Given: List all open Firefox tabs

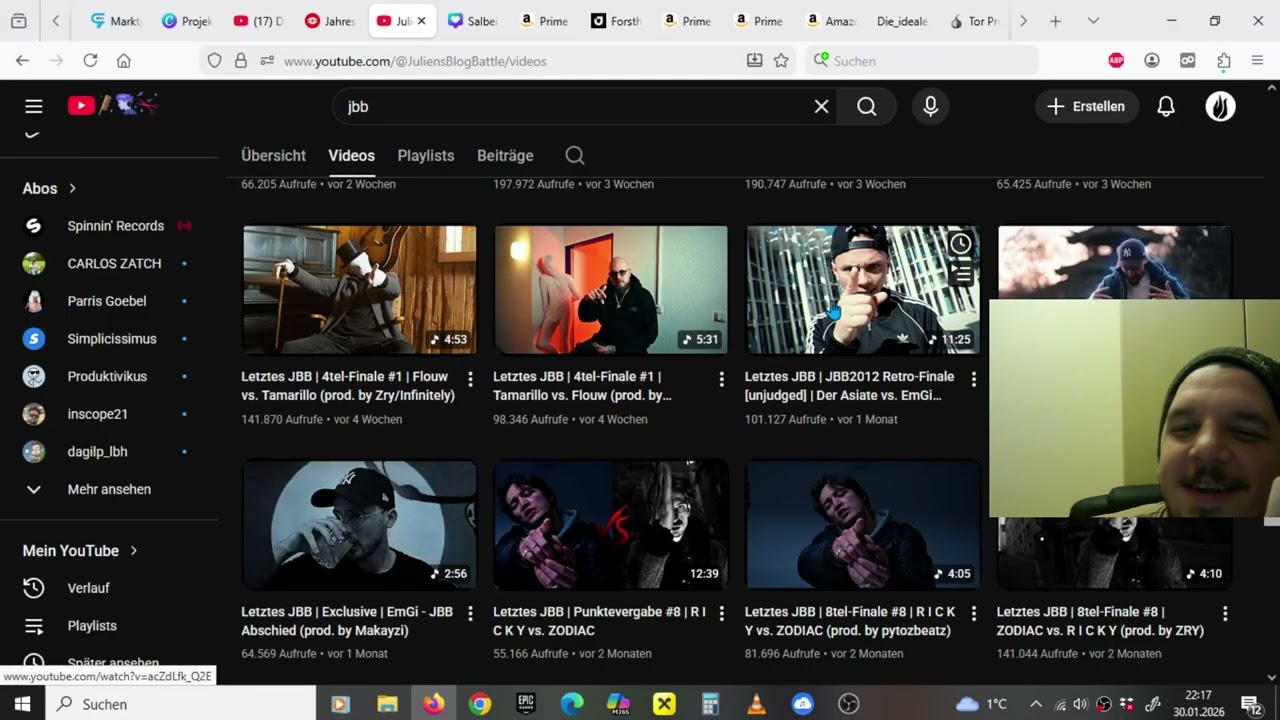Looking at the screenshot, I should 1093,21.
